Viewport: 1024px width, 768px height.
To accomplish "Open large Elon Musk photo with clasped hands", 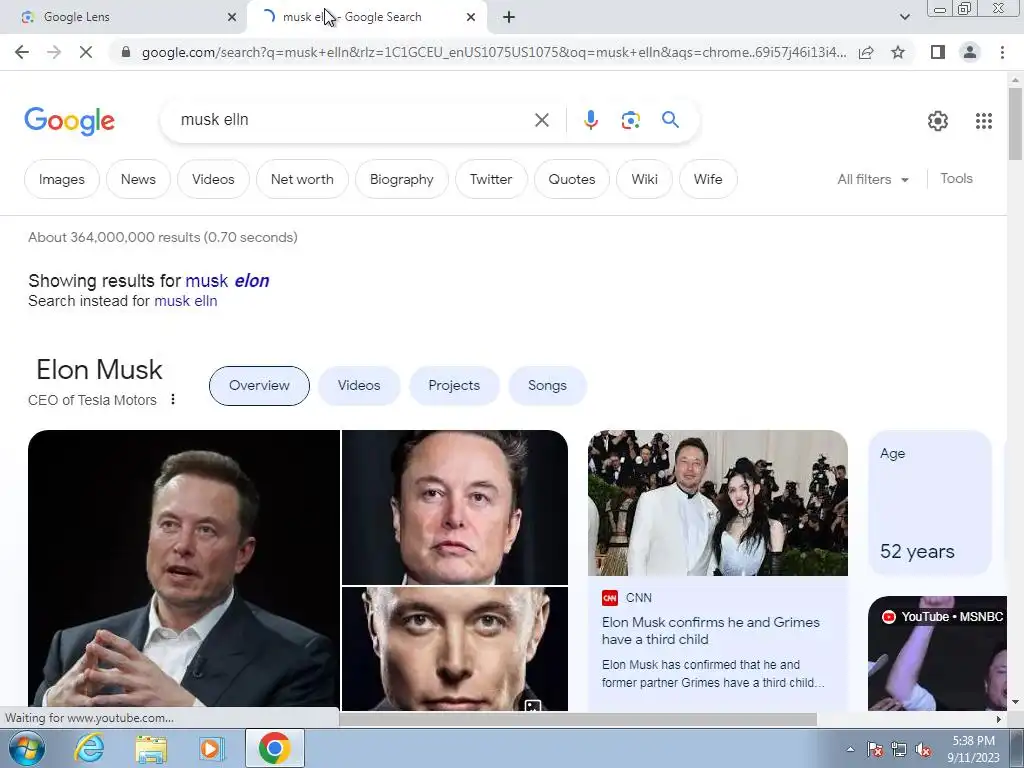I will click(184, 568).
